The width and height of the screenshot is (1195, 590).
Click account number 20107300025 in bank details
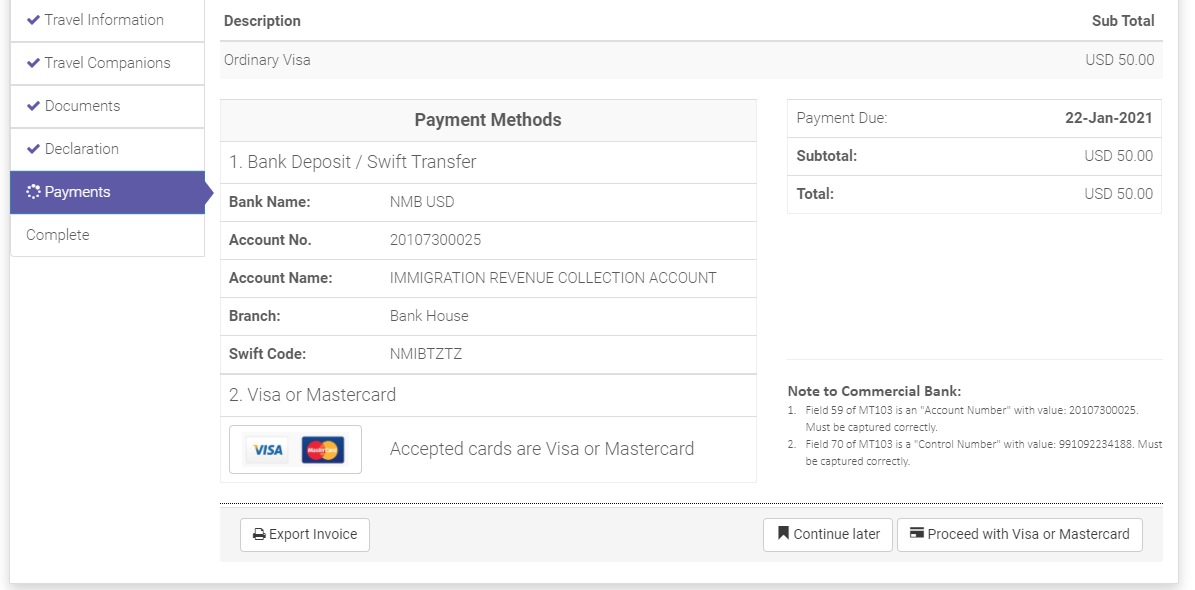click(x=435, y=240)
